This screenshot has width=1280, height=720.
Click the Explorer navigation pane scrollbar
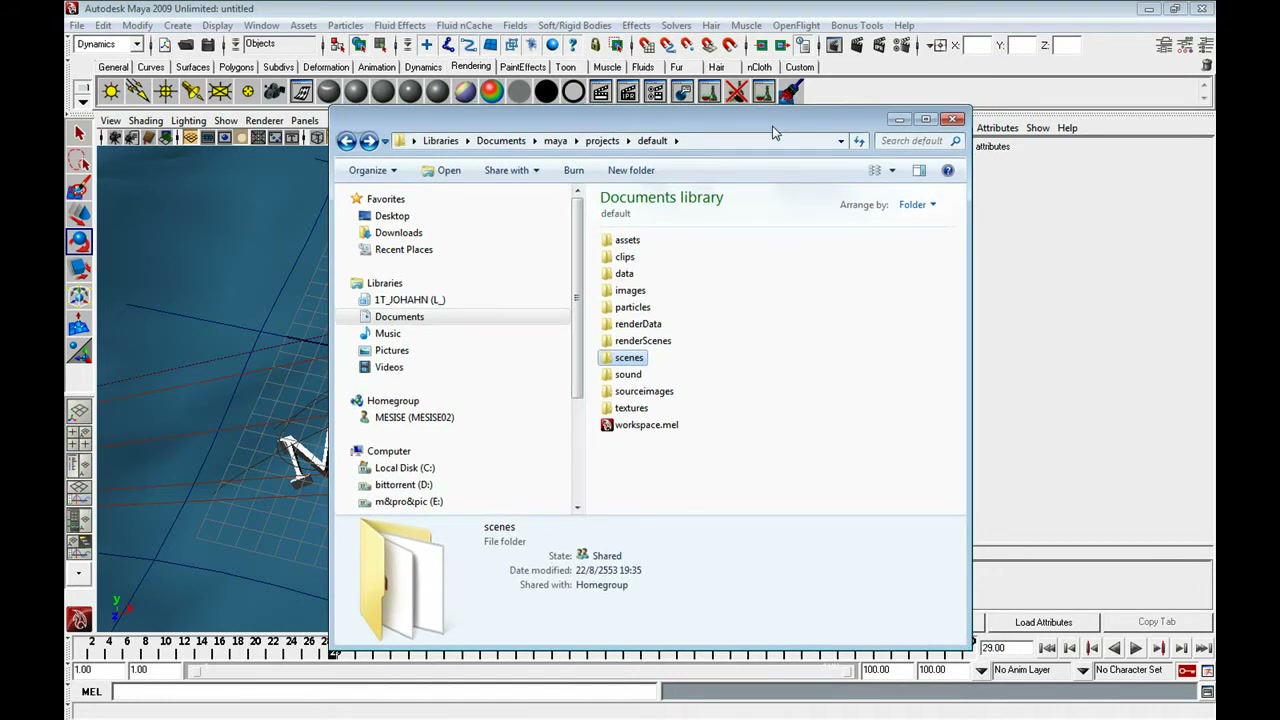click(577, 297)
